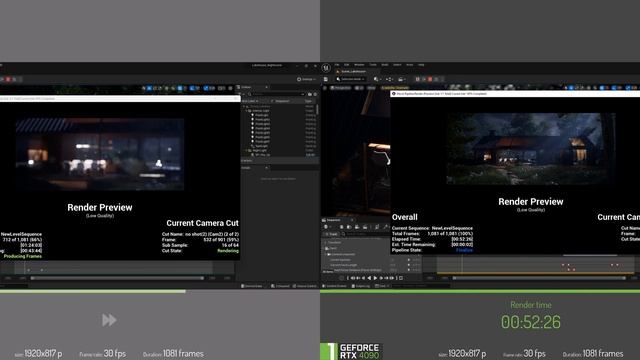640x360 pixels.
Task: Sort by the Type column header in Outliner
Action: (308, 101)
